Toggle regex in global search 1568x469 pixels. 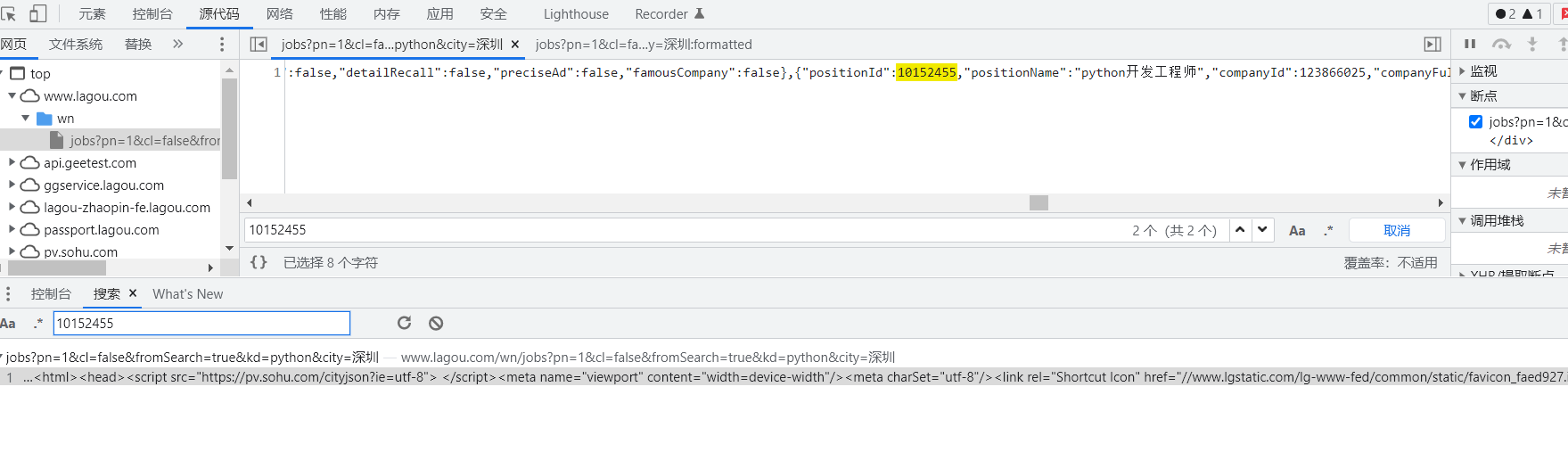pos(38,324)
